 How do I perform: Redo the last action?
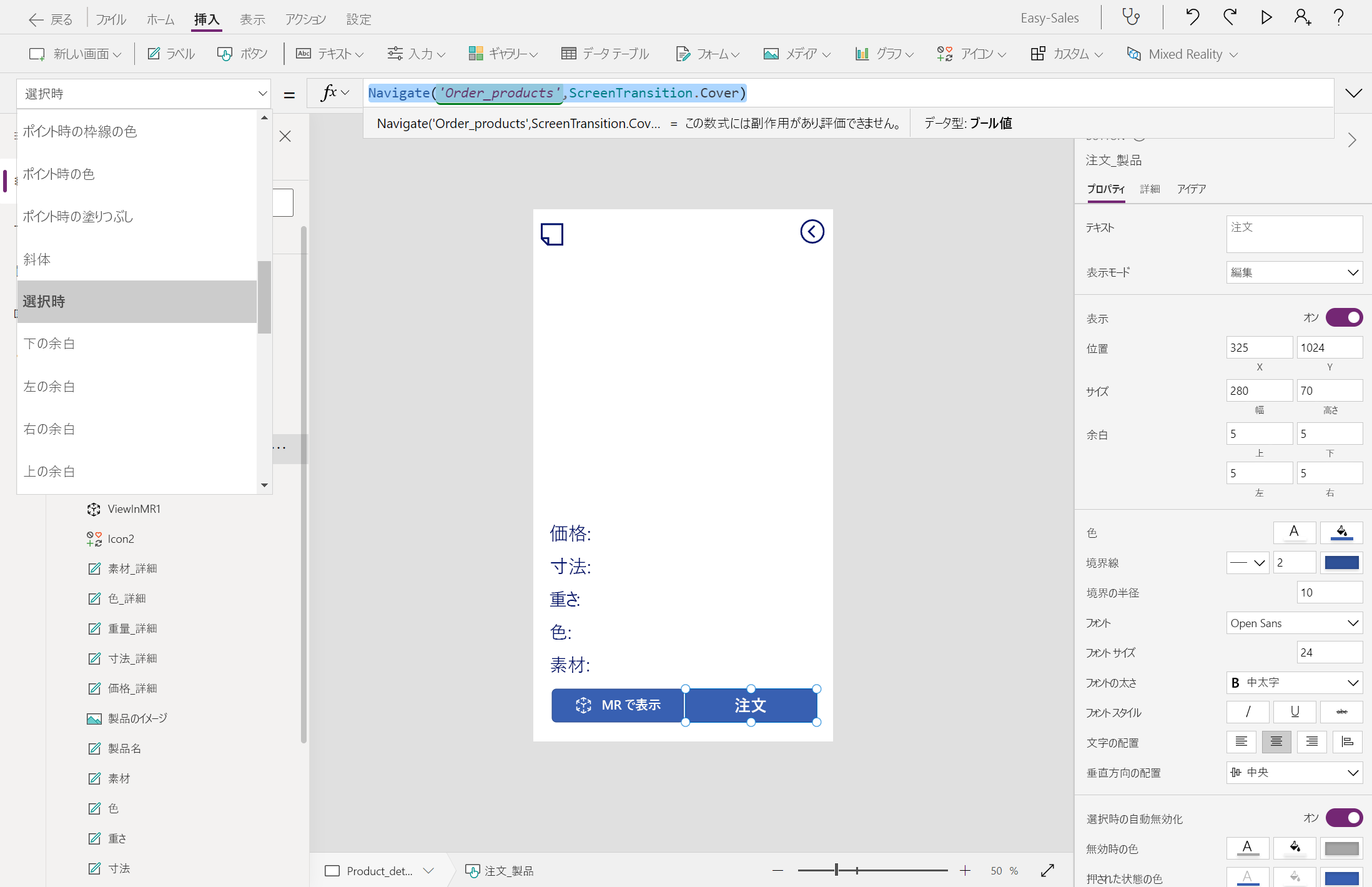click(1230, 17)
